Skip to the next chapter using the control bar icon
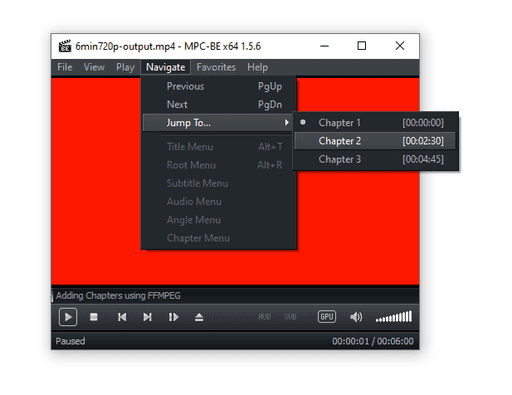Screen dimensions: 512x395 point(147,317)
